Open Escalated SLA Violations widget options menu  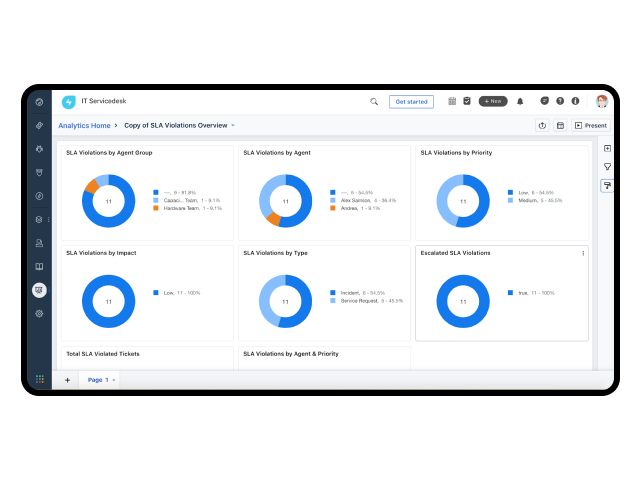[583, 253]
